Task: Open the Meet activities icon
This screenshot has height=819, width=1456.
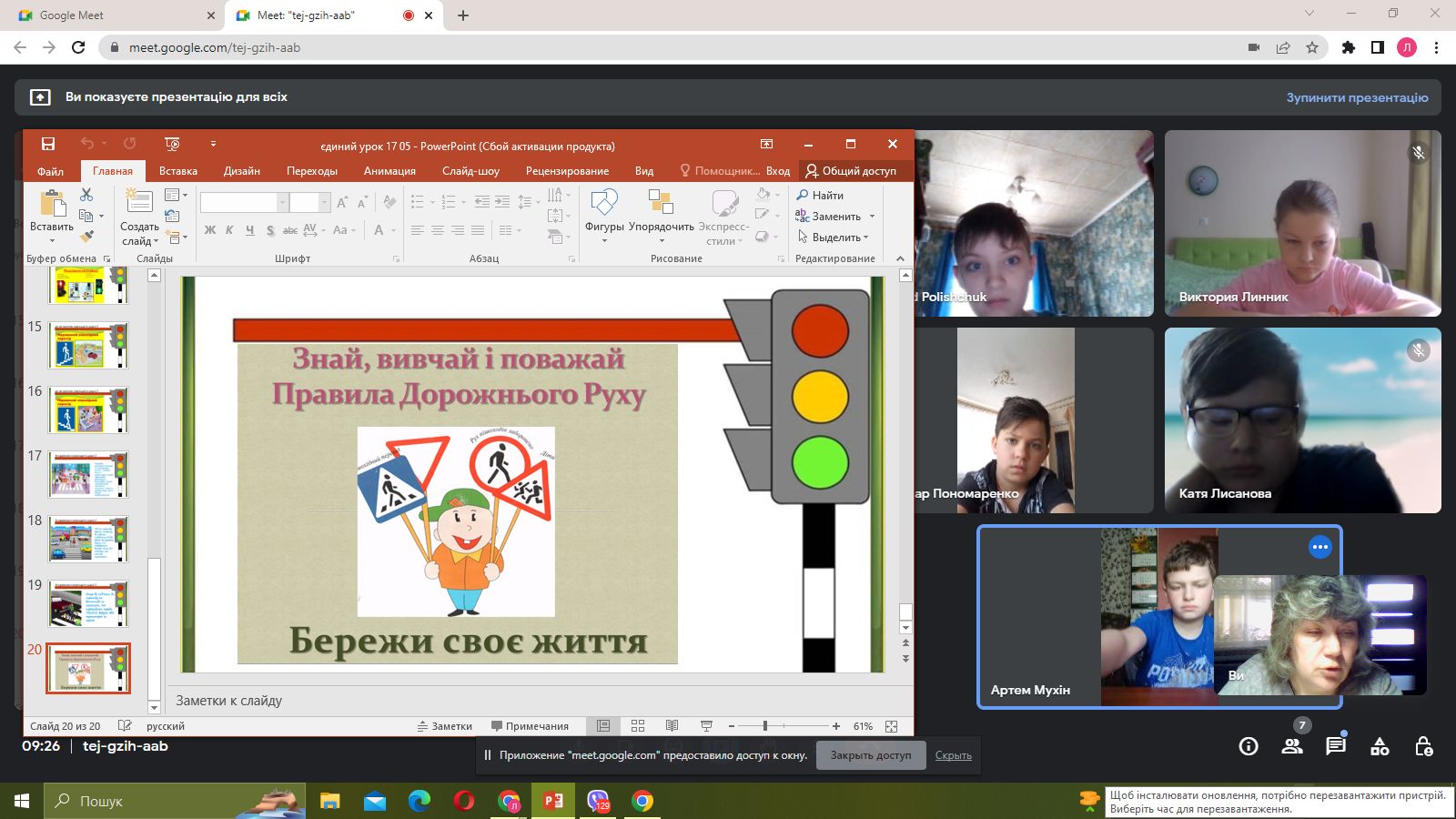Action: [x=1380, y=746]
